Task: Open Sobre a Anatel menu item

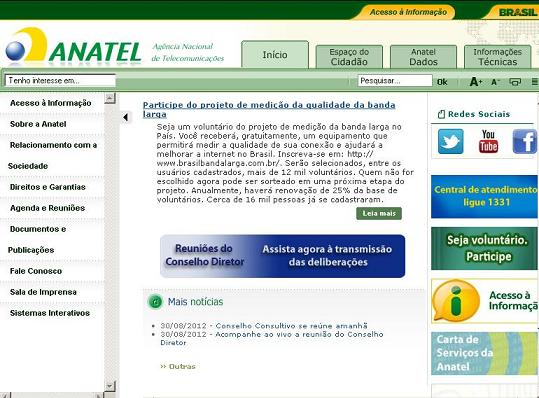Action: [x=38, y=124]
